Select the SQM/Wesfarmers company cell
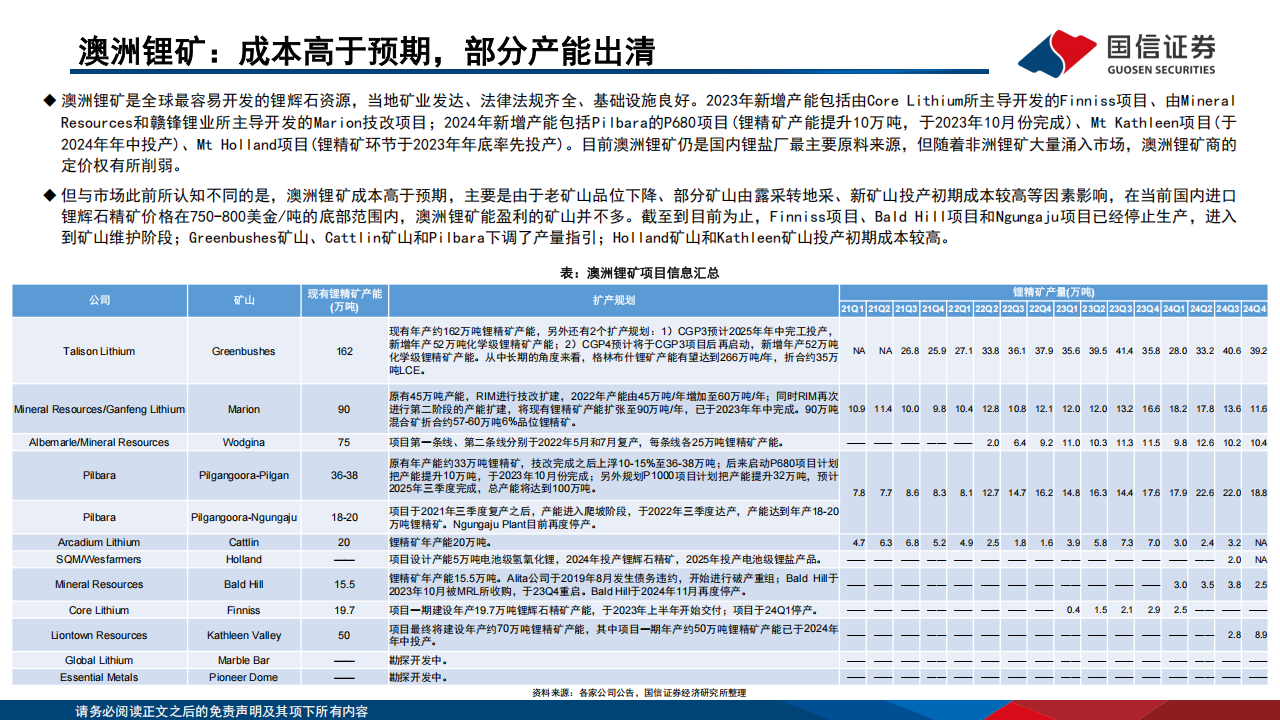 (99, 559)
